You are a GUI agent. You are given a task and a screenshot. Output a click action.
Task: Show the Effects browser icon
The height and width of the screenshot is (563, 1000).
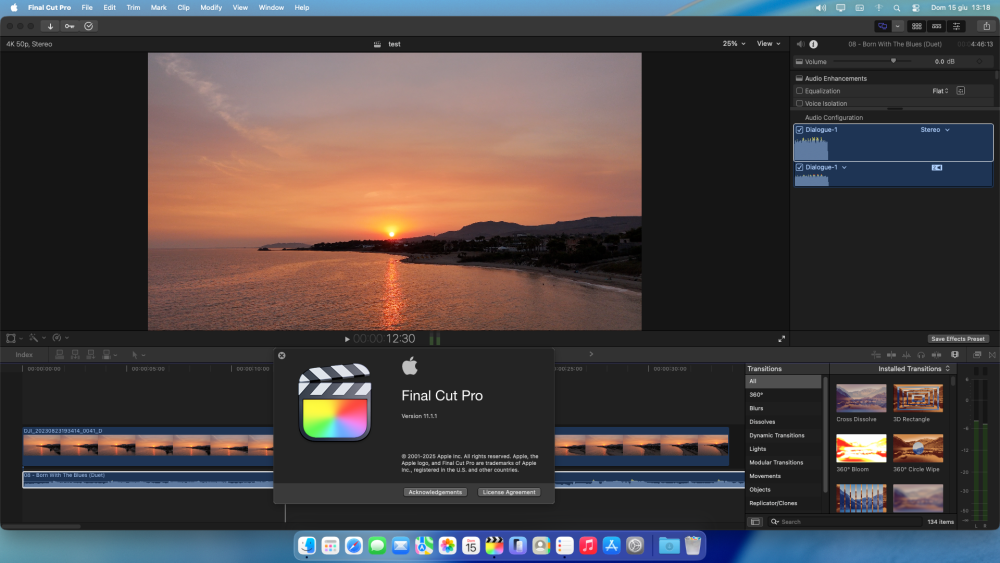[x=977, y=355]
